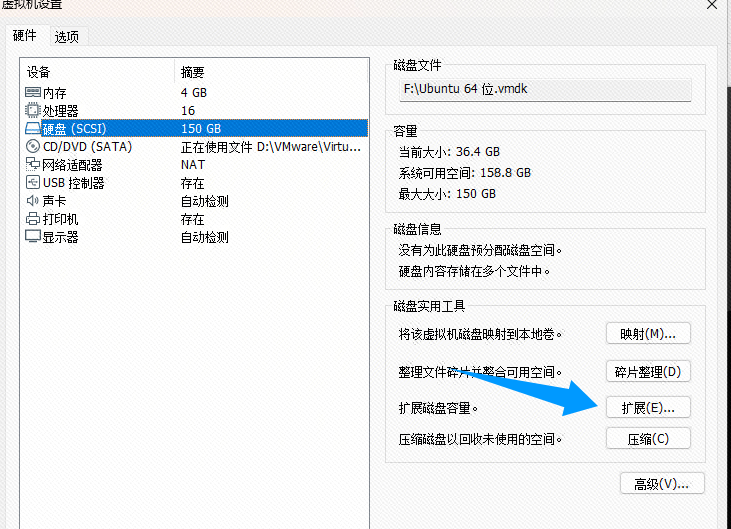Viewport: 731px width, 529px height.
Task: Click the 最大大小: 150 GB text
Action: [447, 194]
